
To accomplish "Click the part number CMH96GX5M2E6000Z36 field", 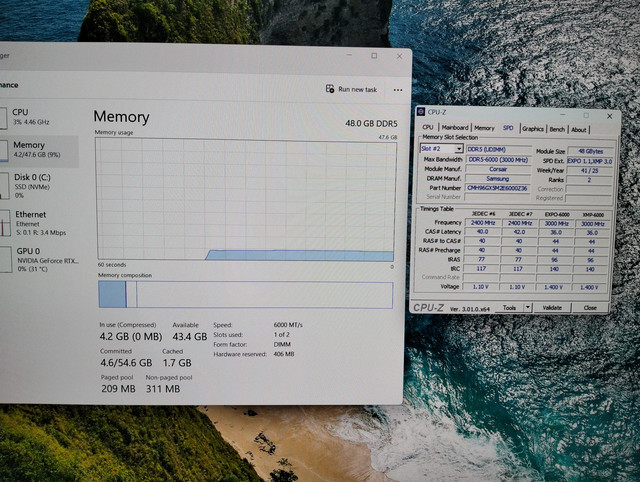I will click(498, 188).
